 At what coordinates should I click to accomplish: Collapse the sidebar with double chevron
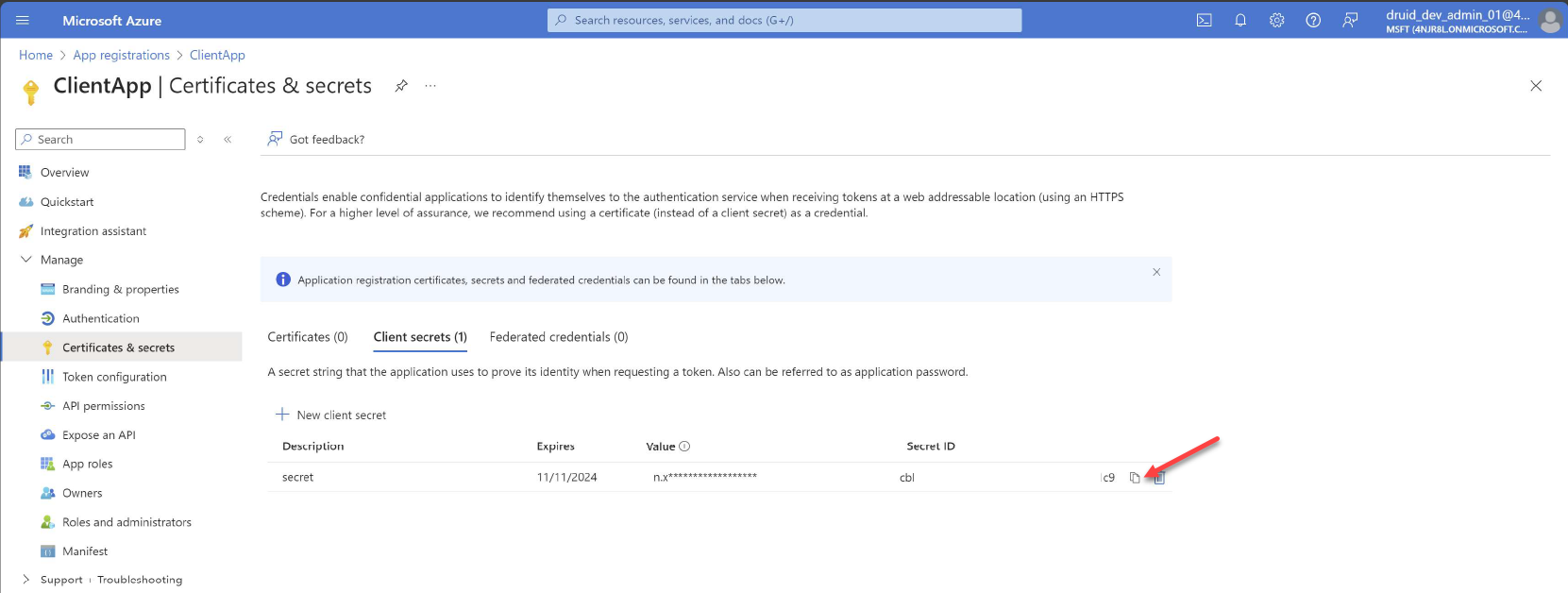pos(228,139)
